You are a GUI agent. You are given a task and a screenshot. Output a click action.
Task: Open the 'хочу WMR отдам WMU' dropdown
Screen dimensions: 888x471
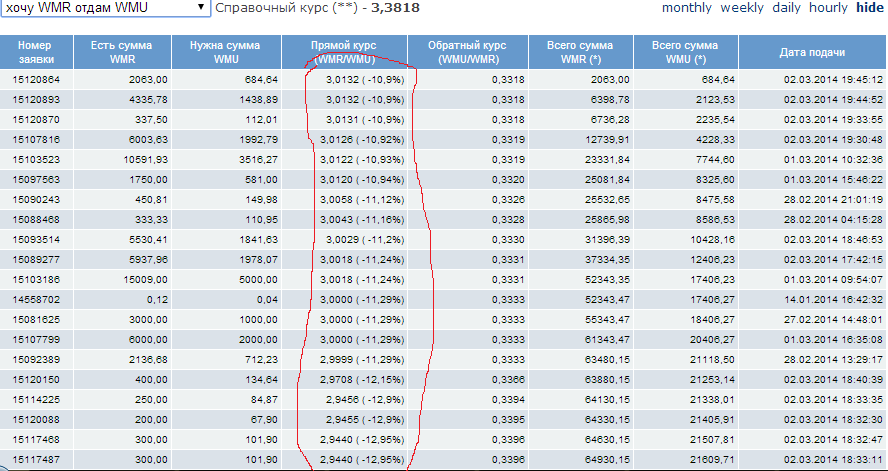tap(105, 8)
